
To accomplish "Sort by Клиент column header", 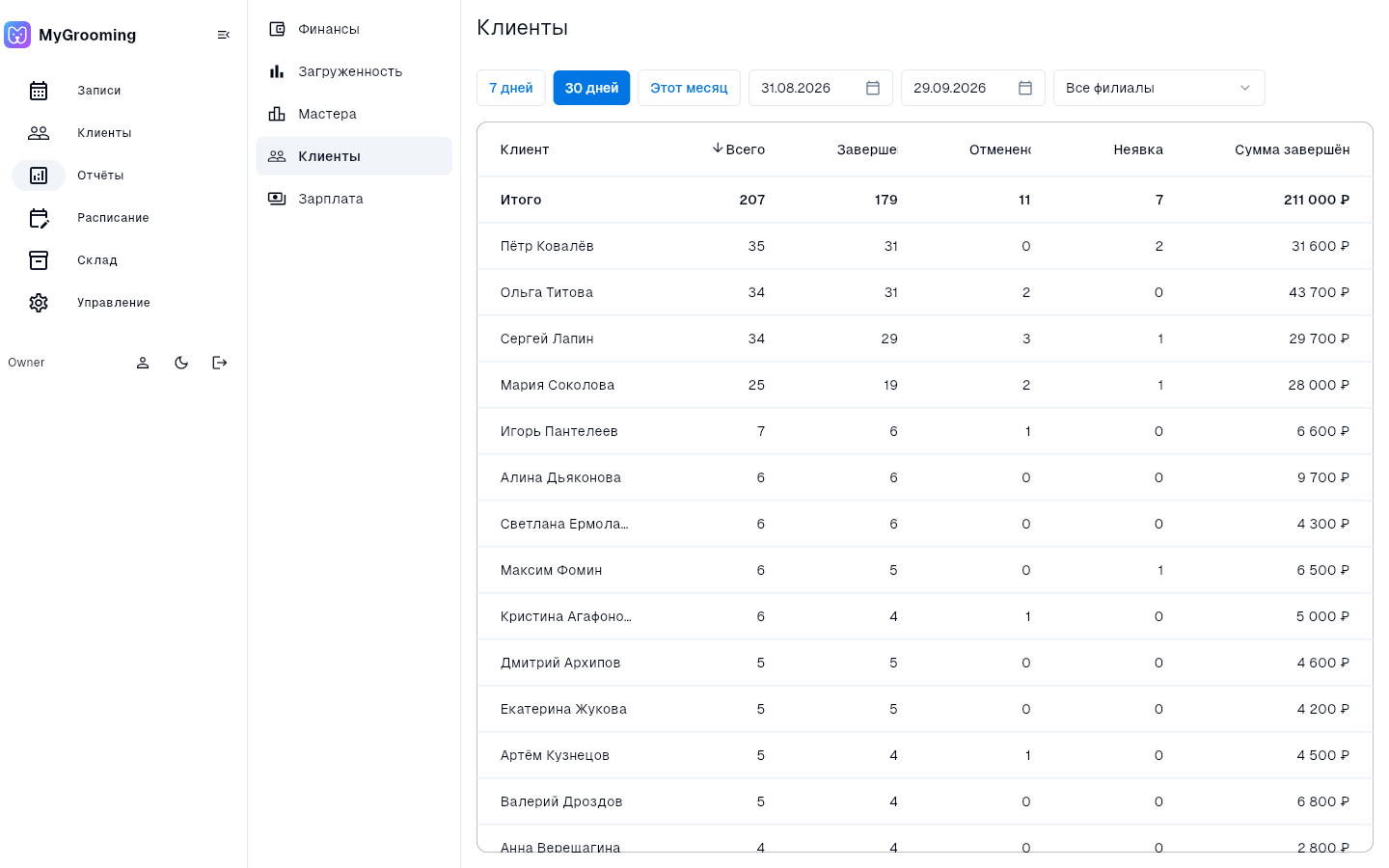I will coord(525,149).
